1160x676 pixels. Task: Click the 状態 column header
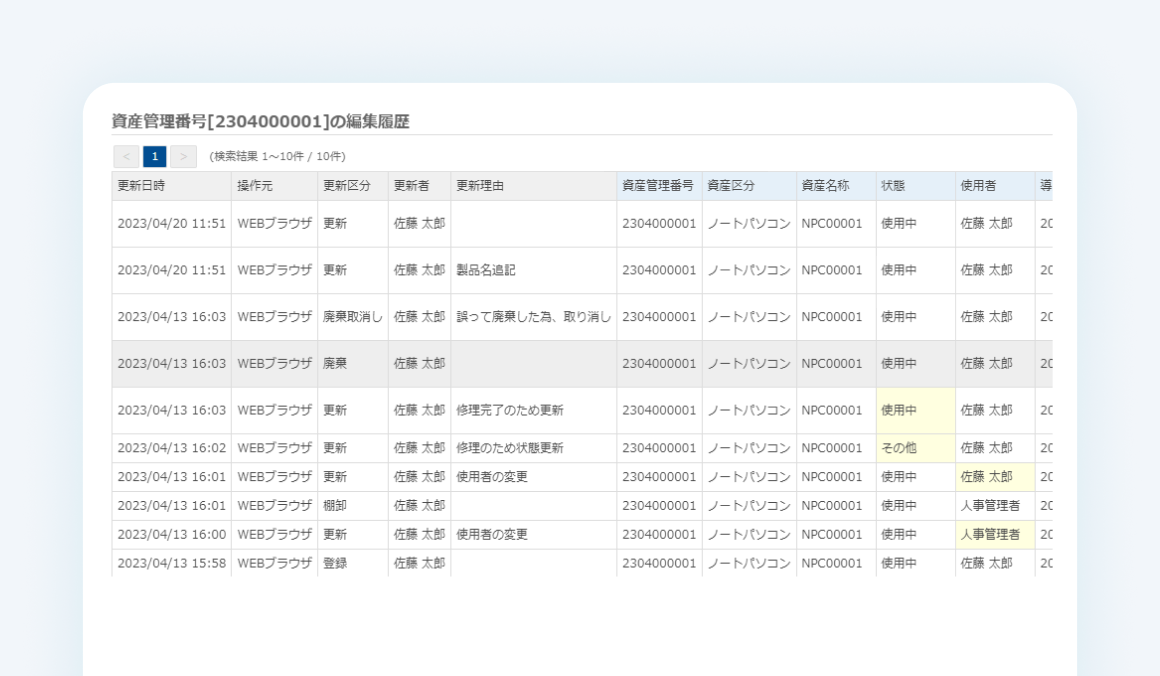pos(916,186)
